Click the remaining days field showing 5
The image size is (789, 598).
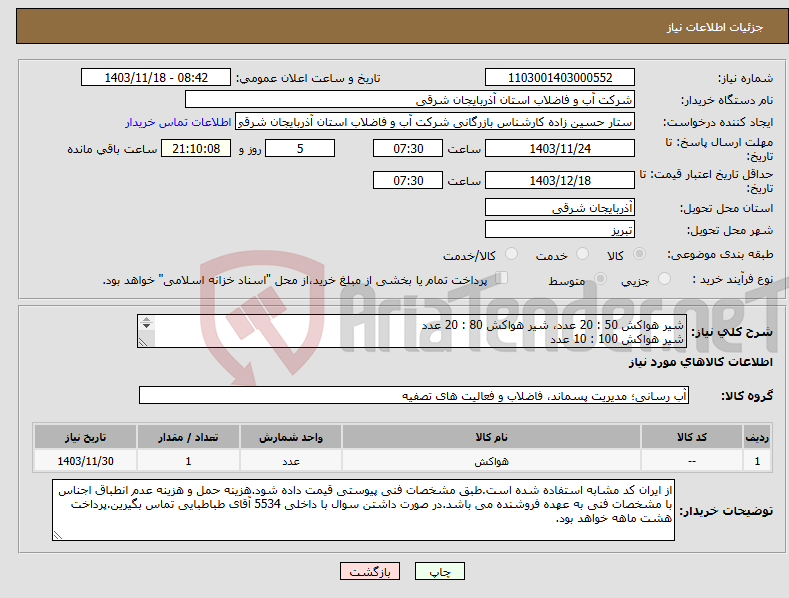pyautogui.click(x=300, y=148)
